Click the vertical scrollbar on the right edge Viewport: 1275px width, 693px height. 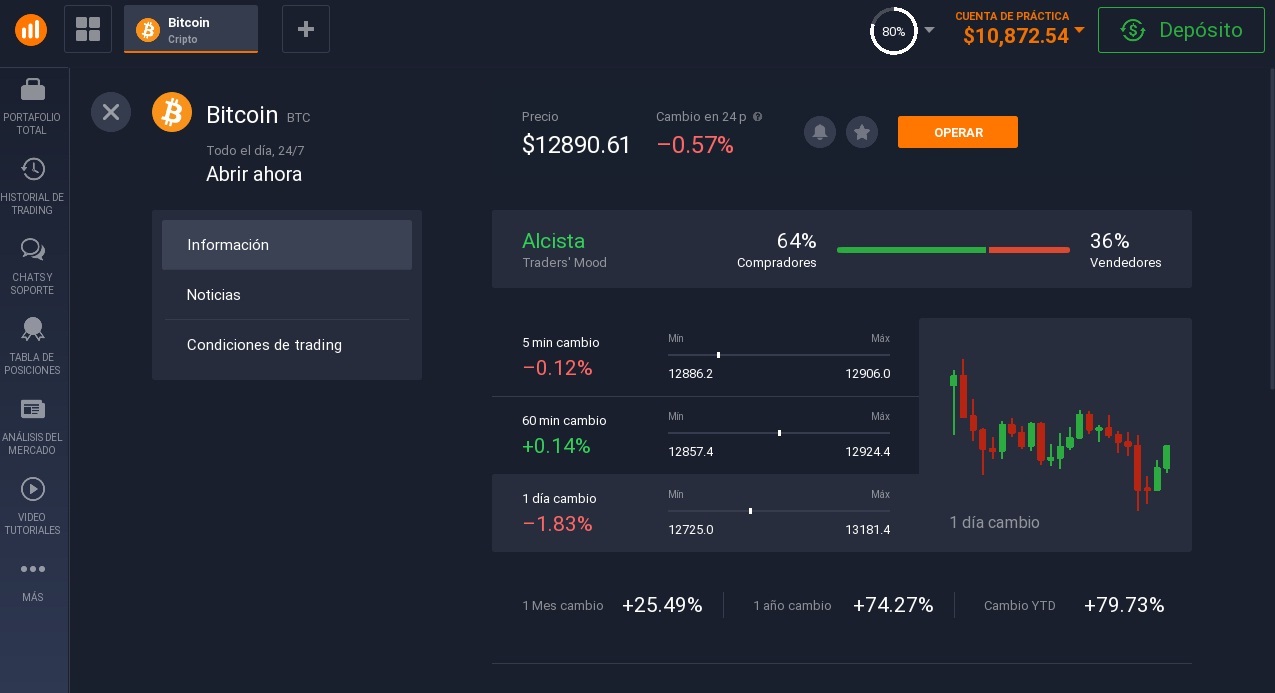coord(1271,229)
